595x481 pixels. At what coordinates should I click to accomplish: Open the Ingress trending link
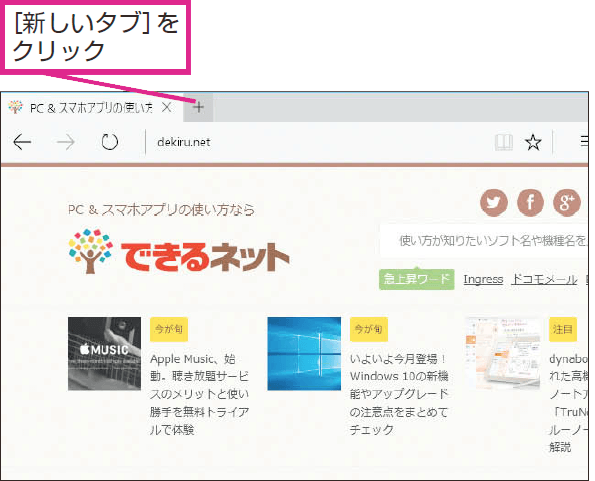(x=483, y=279)
